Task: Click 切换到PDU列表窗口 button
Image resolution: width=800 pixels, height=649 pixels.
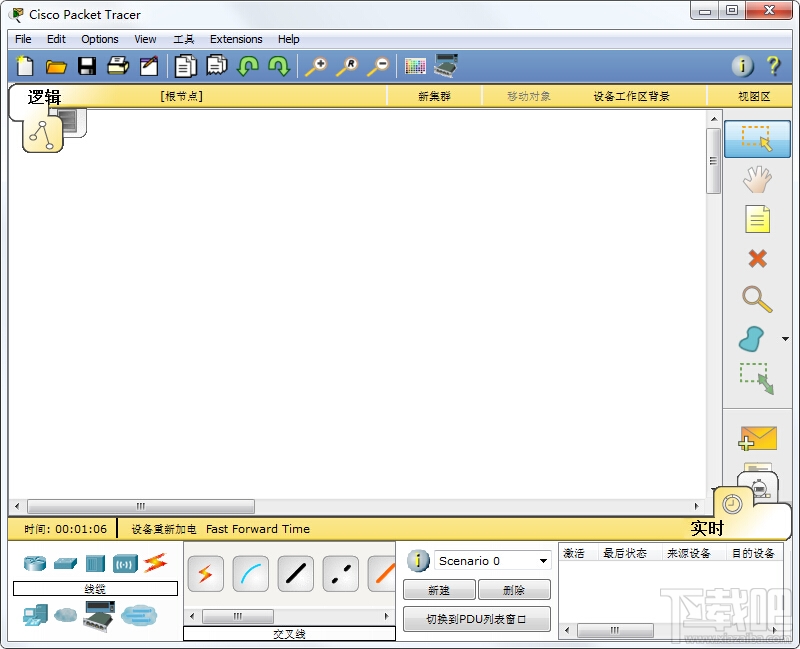Action: pyautogui.click(x=477, y=619)
